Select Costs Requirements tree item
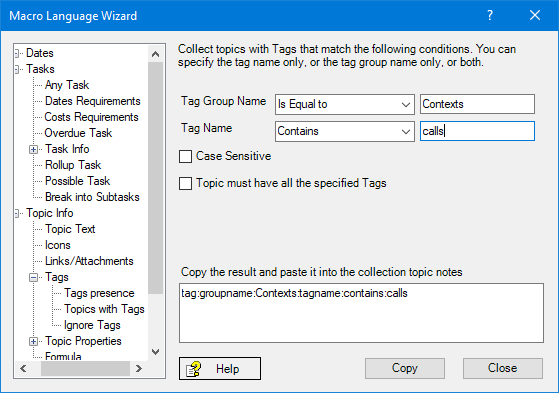The height and width of the screenshot is (393, 559). (91, 117)
